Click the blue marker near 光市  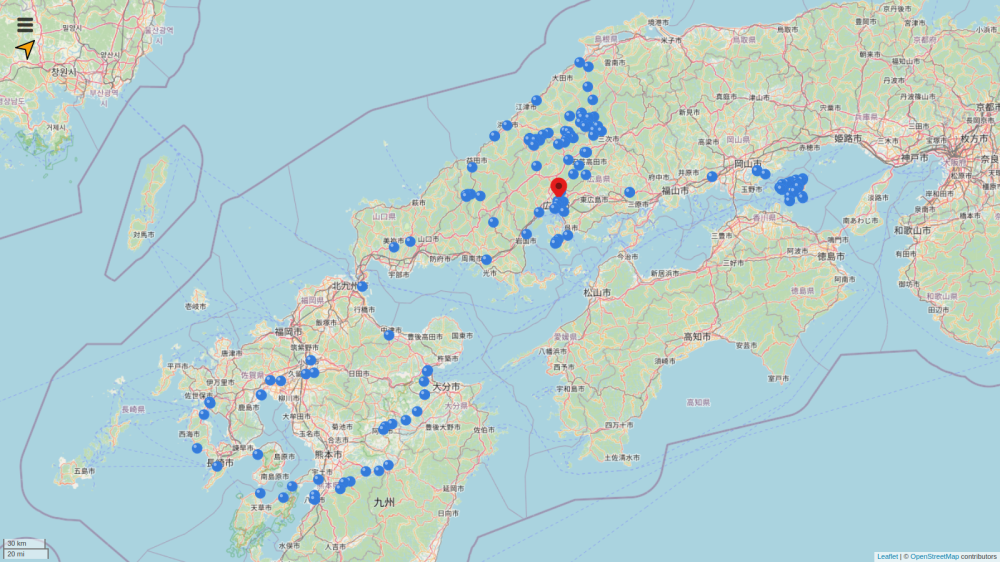click(x=486, y=260)
